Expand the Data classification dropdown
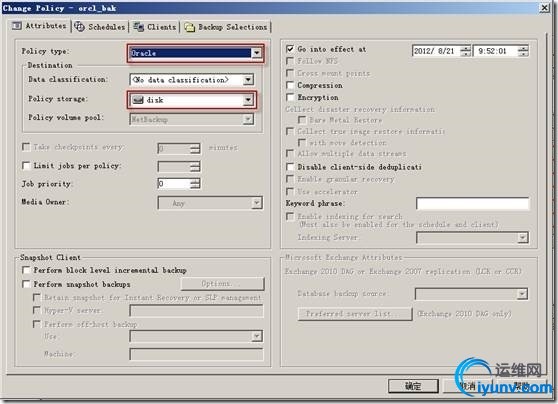The image size is (558, 404). 248,80
